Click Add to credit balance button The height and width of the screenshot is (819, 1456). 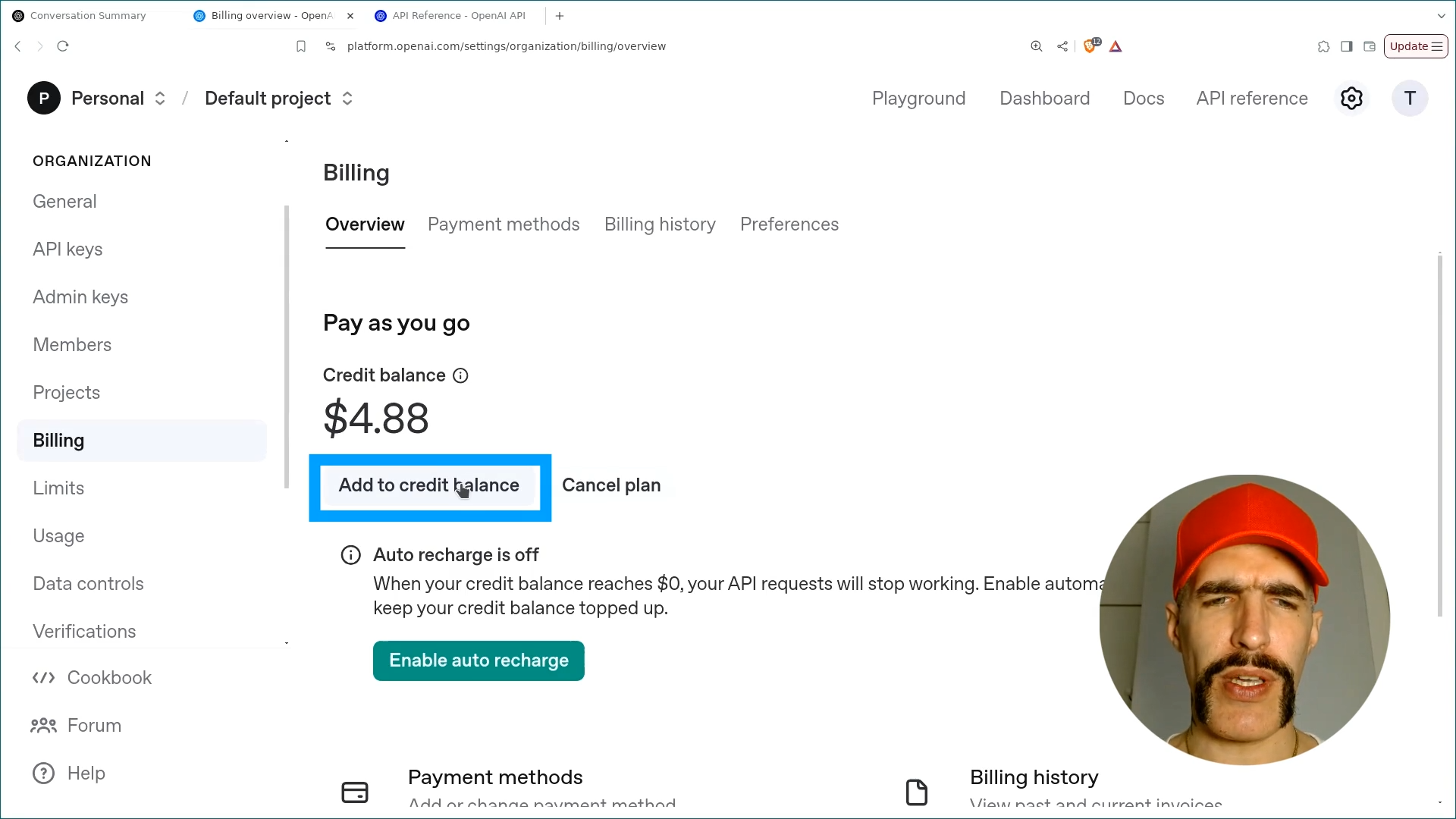pos(429,485)
